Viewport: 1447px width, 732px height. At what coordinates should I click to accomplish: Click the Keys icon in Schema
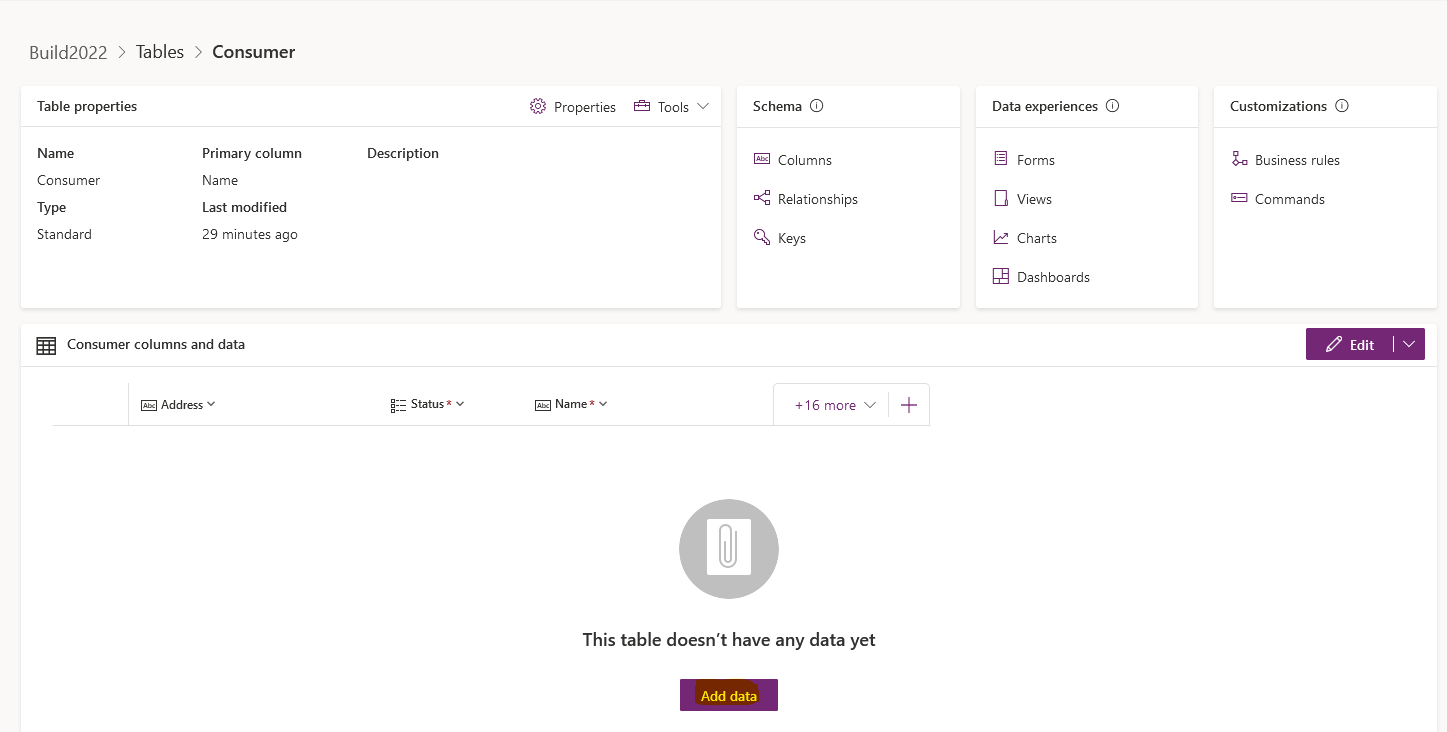point(762,238)
